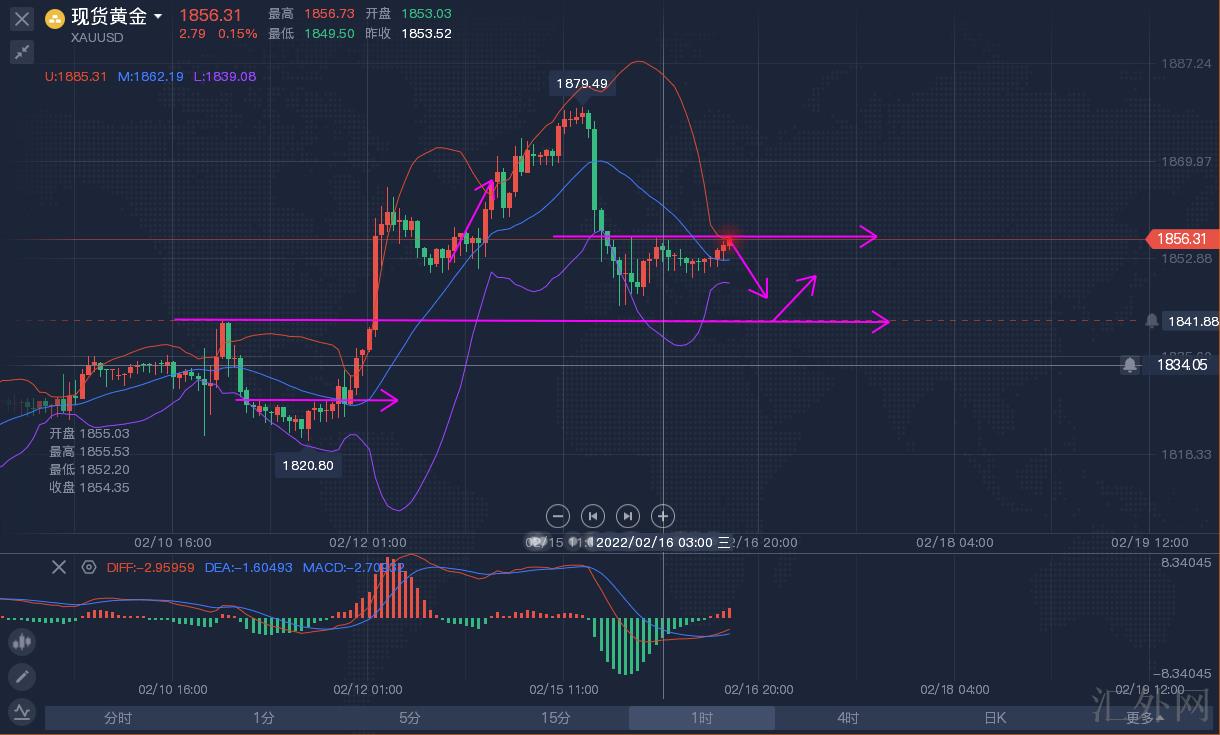Click the zoom out minus button
1220x735 pixels.
coord(558,516)
